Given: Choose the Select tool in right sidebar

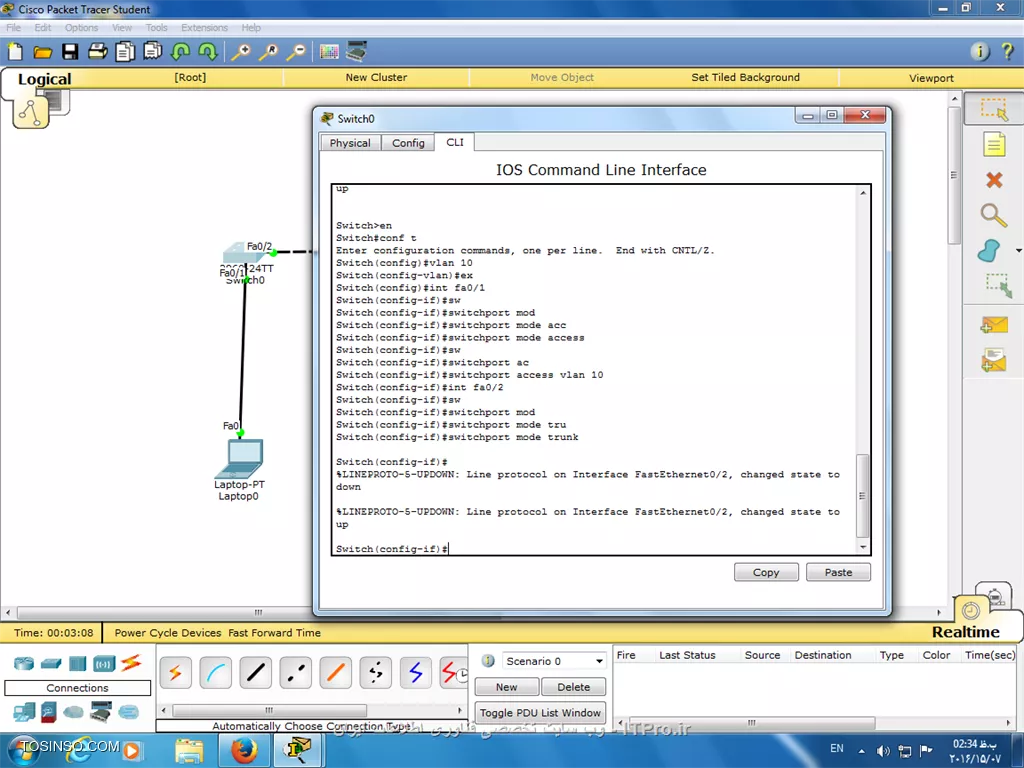Looking at the screenshot, I should (x=994, y=109).
